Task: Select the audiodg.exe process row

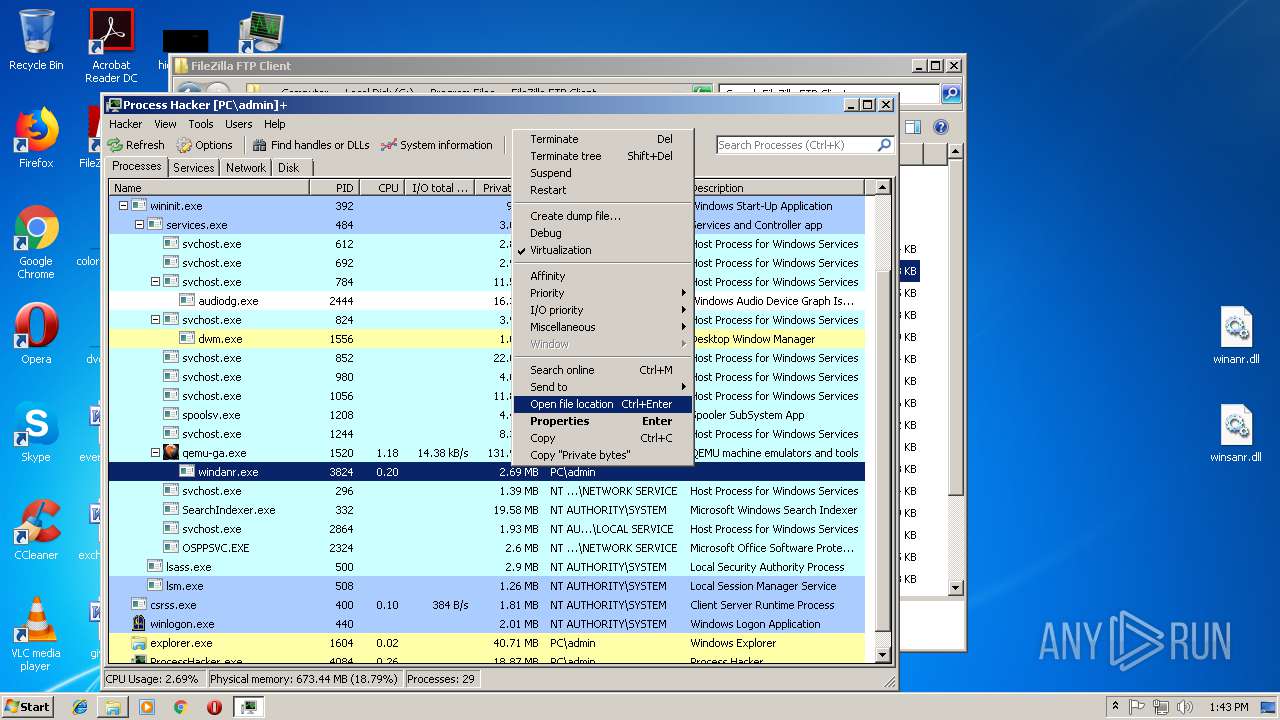Action: coord(487,301)
